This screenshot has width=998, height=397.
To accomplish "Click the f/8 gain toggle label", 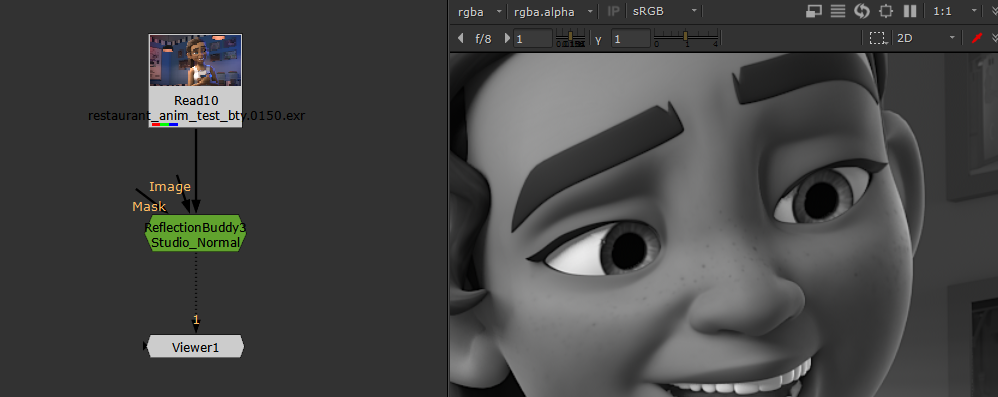I will point(484,38).
